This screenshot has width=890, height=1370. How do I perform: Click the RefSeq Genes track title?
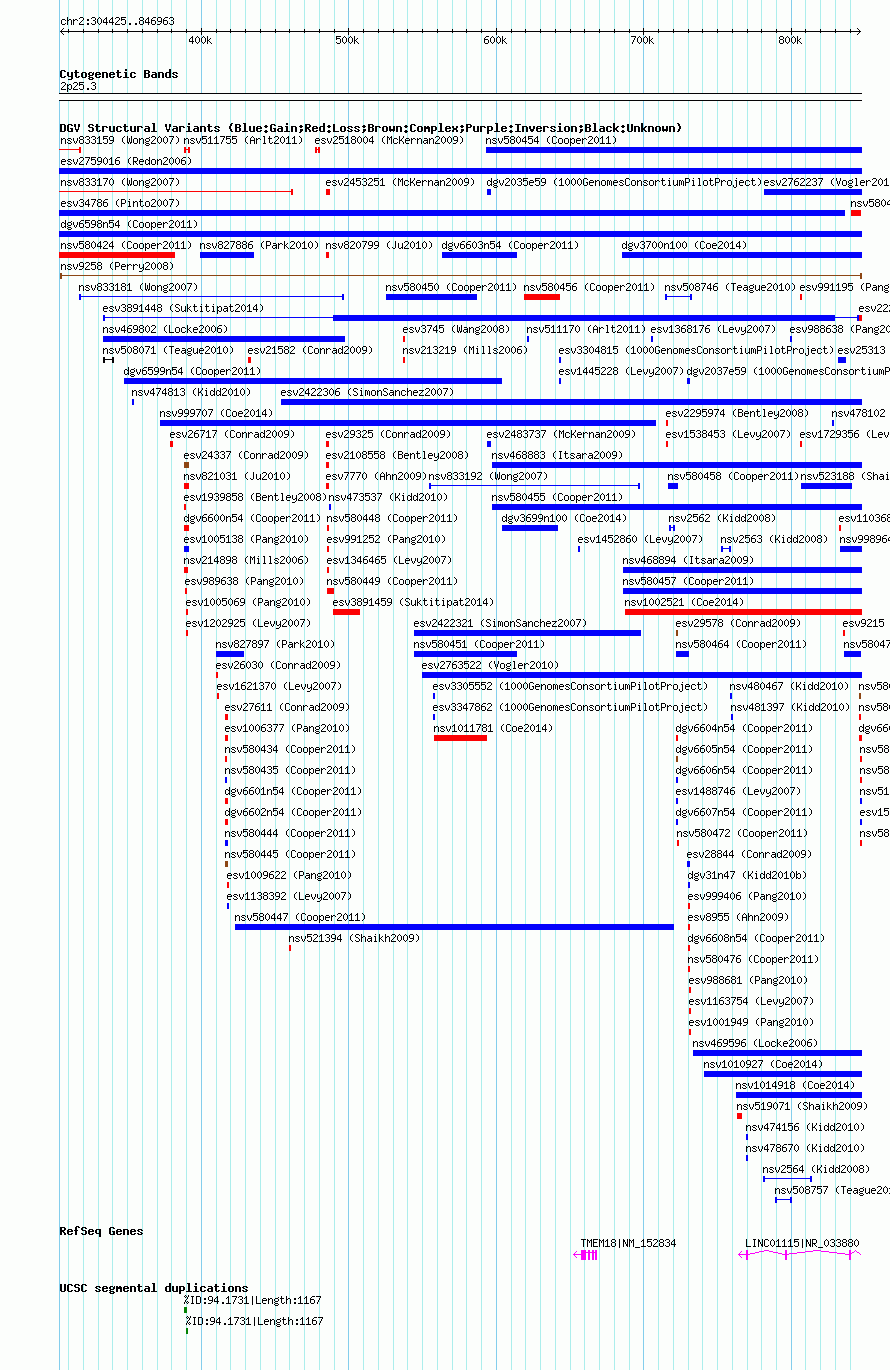(x=101, y=1231)
